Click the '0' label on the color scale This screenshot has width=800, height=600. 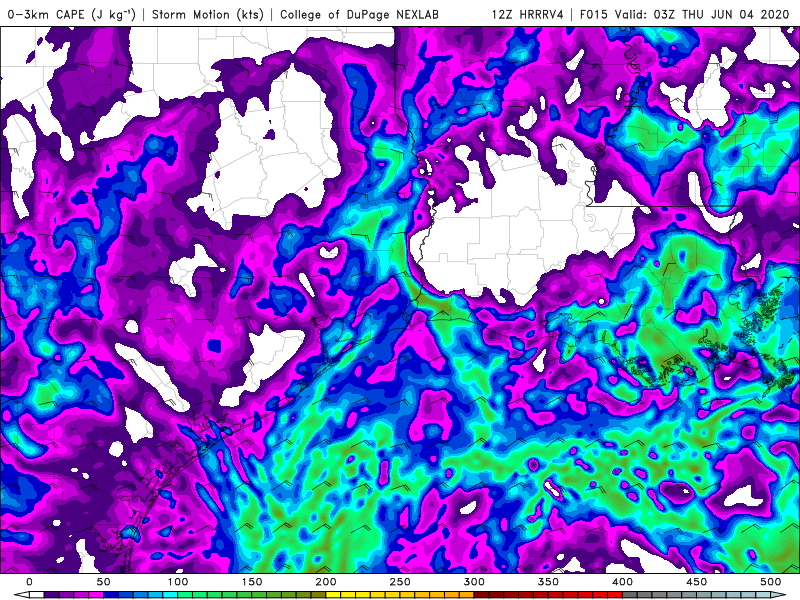coord(29,582)
